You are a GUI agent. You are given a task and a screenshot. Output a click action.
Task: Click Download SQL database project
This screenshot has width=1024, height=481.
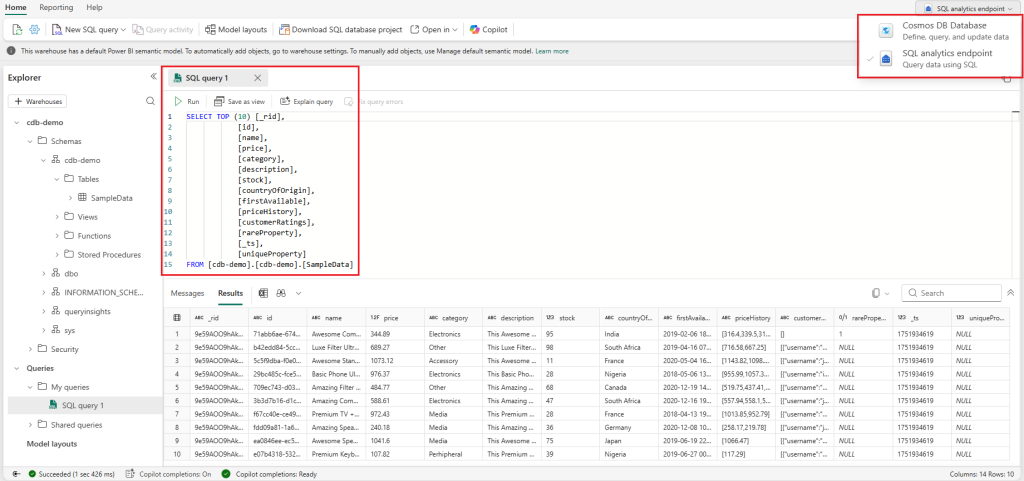(340, 29)
